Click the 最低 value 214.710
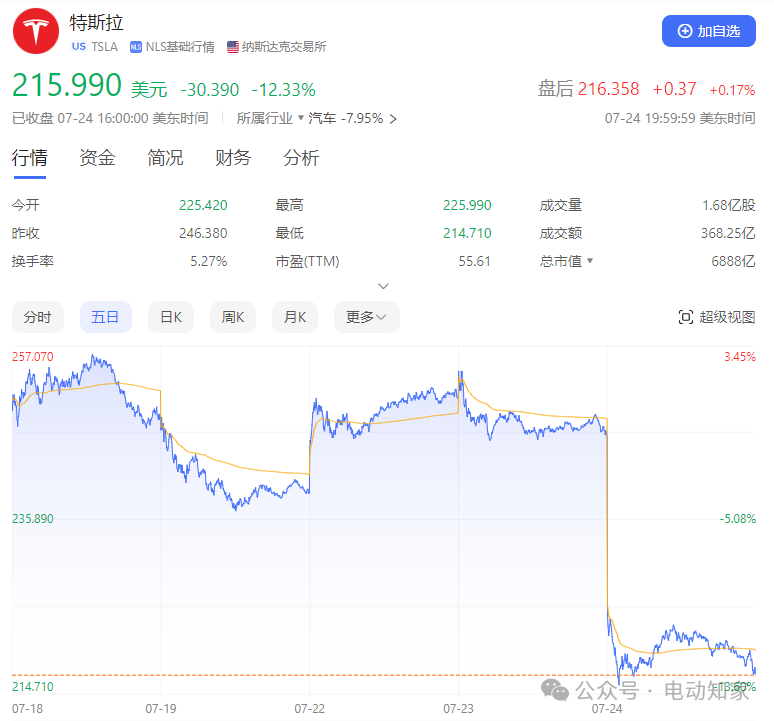 click(467, 233)
